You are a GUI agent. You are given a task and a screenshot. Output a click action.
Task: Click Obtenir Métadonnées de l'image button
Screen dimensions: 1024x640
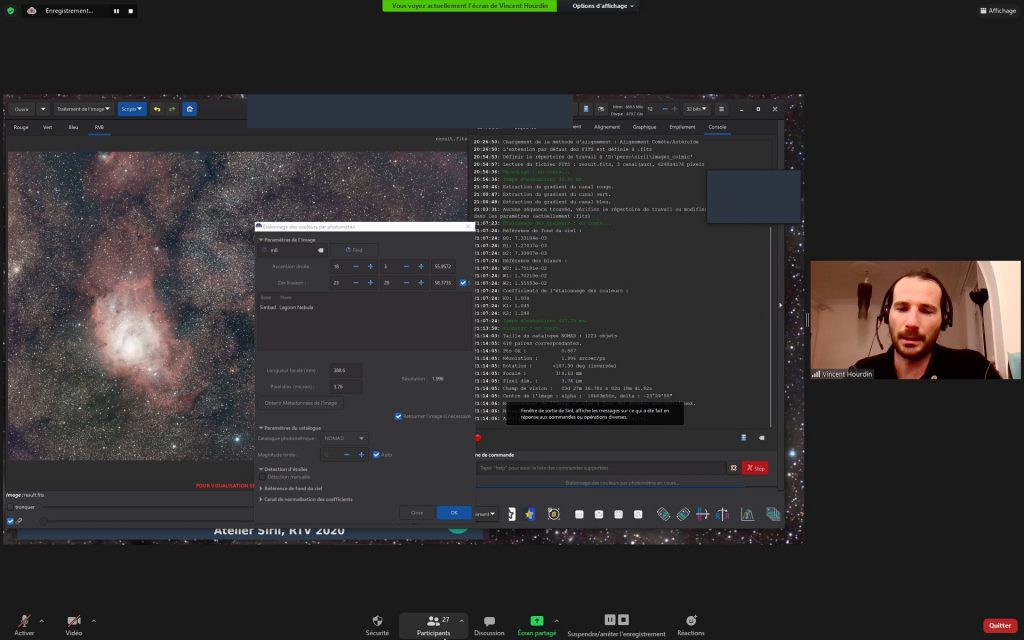(x=301, y=403)
